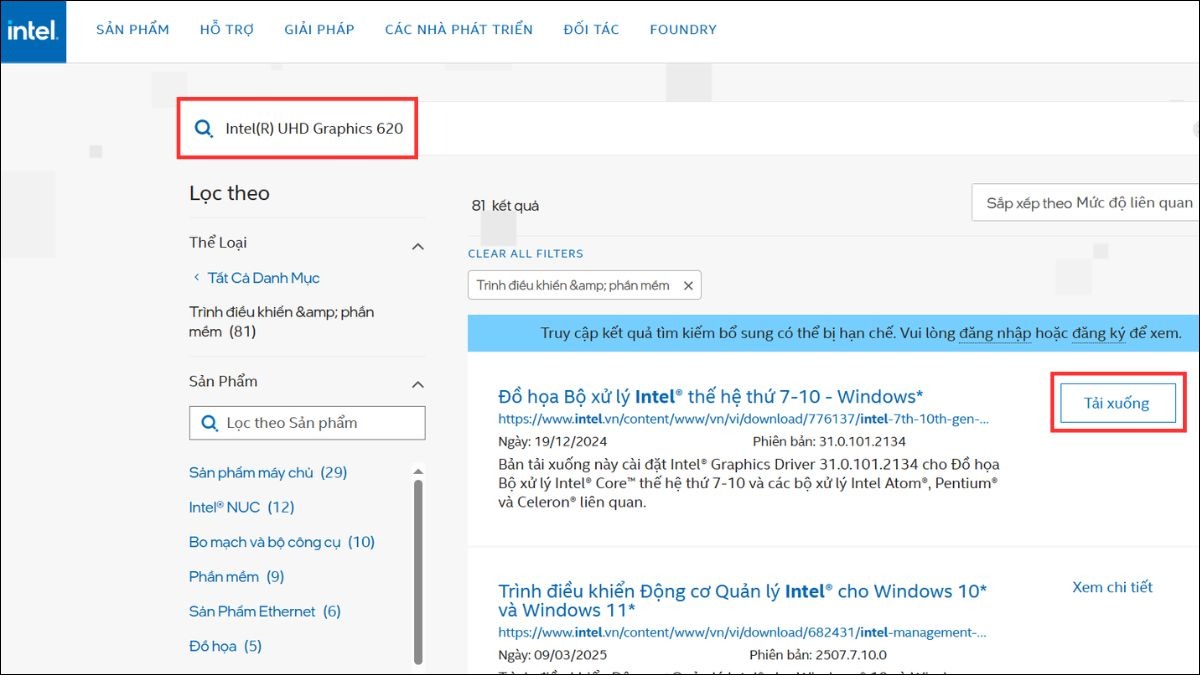Open the Sắp xếp theo sort dropdown
Screen dimensions: 1200x675
[1086, 203]
